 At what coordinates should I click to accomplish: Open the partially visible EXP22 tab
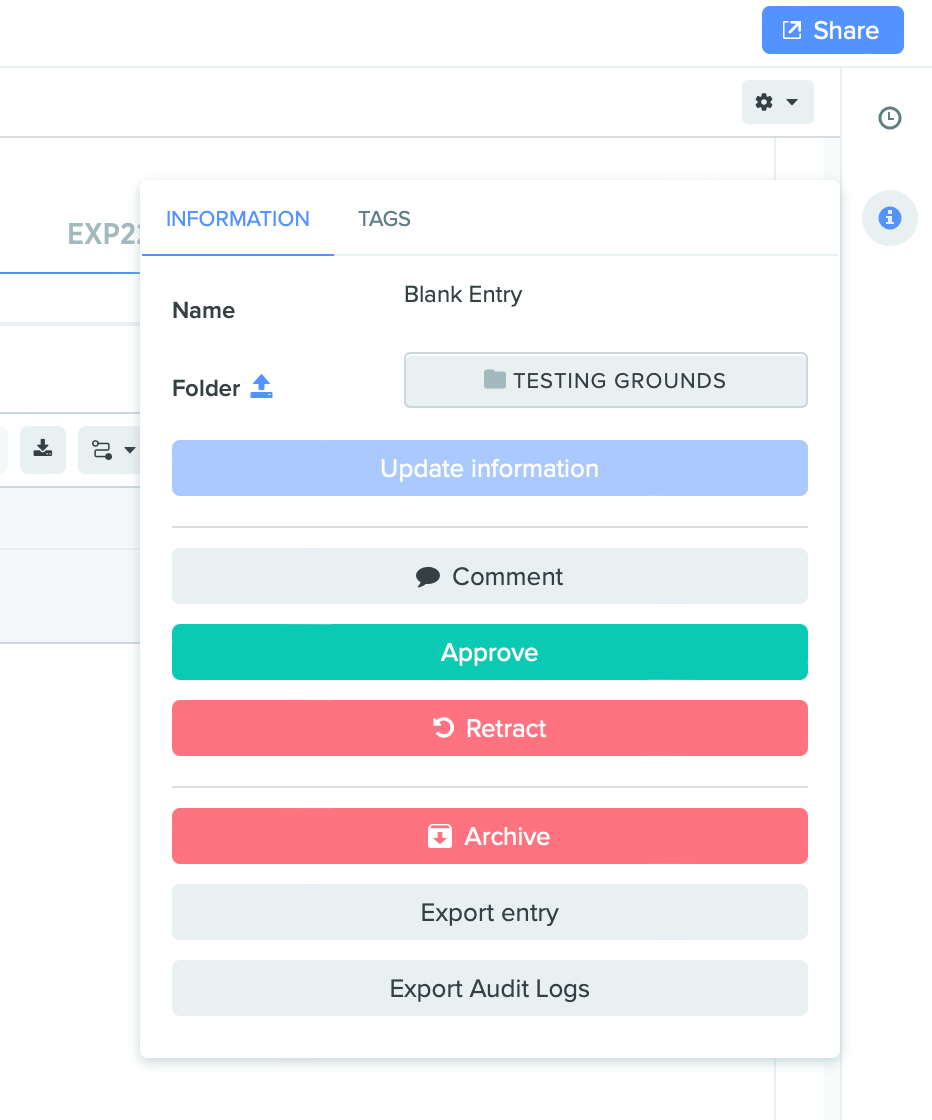point(105,233)
